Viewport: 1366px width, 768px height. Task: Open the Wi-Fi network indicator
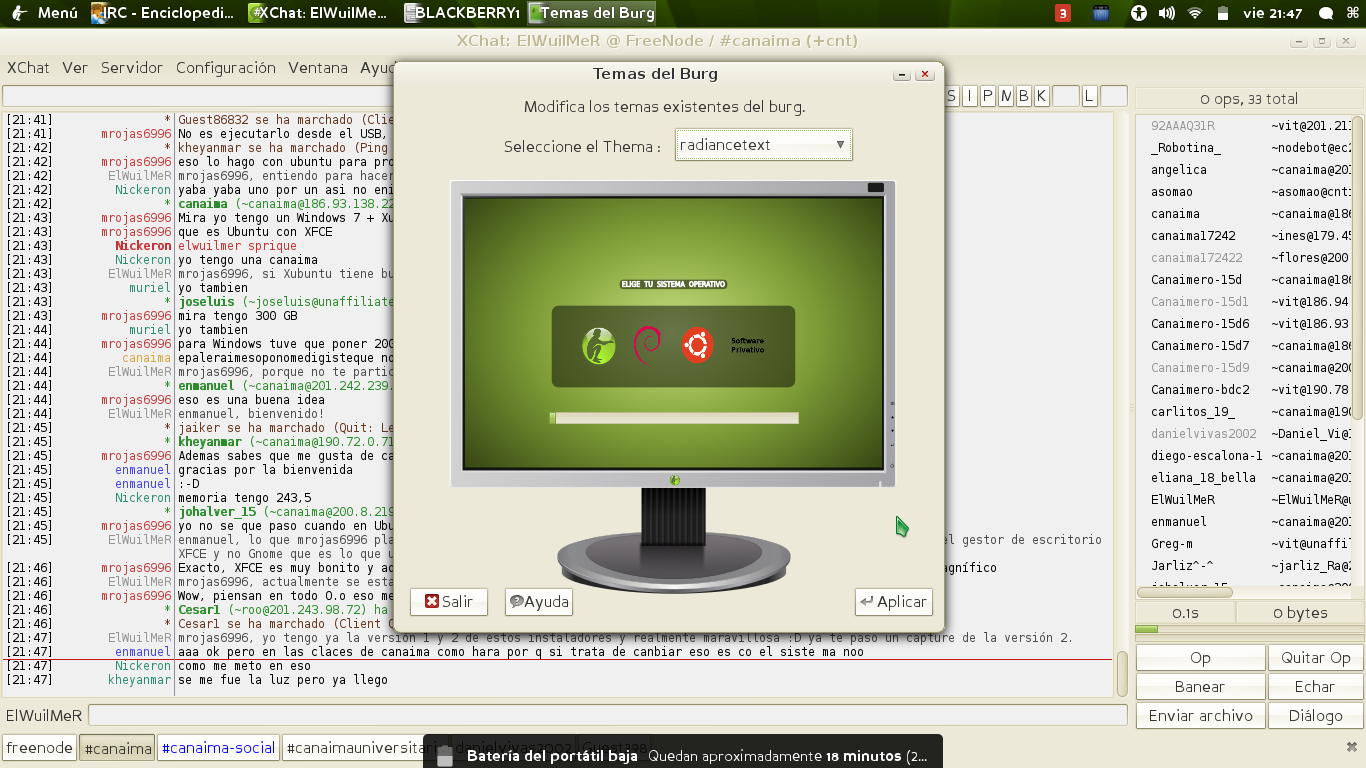click(x=1194, y=13)
